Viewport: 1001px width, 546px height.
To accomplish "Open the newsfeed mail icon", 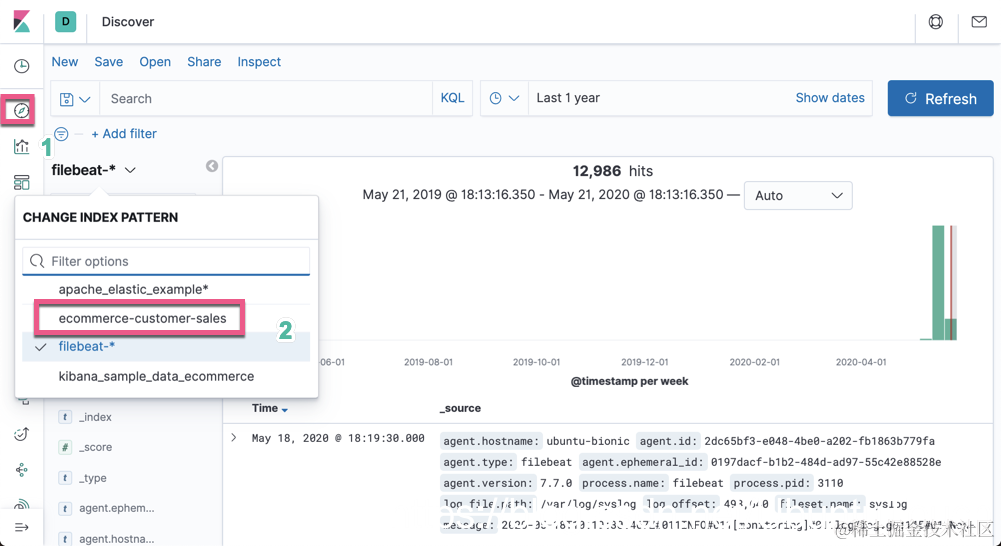I will pyautogui.click(x=979, y=22).
